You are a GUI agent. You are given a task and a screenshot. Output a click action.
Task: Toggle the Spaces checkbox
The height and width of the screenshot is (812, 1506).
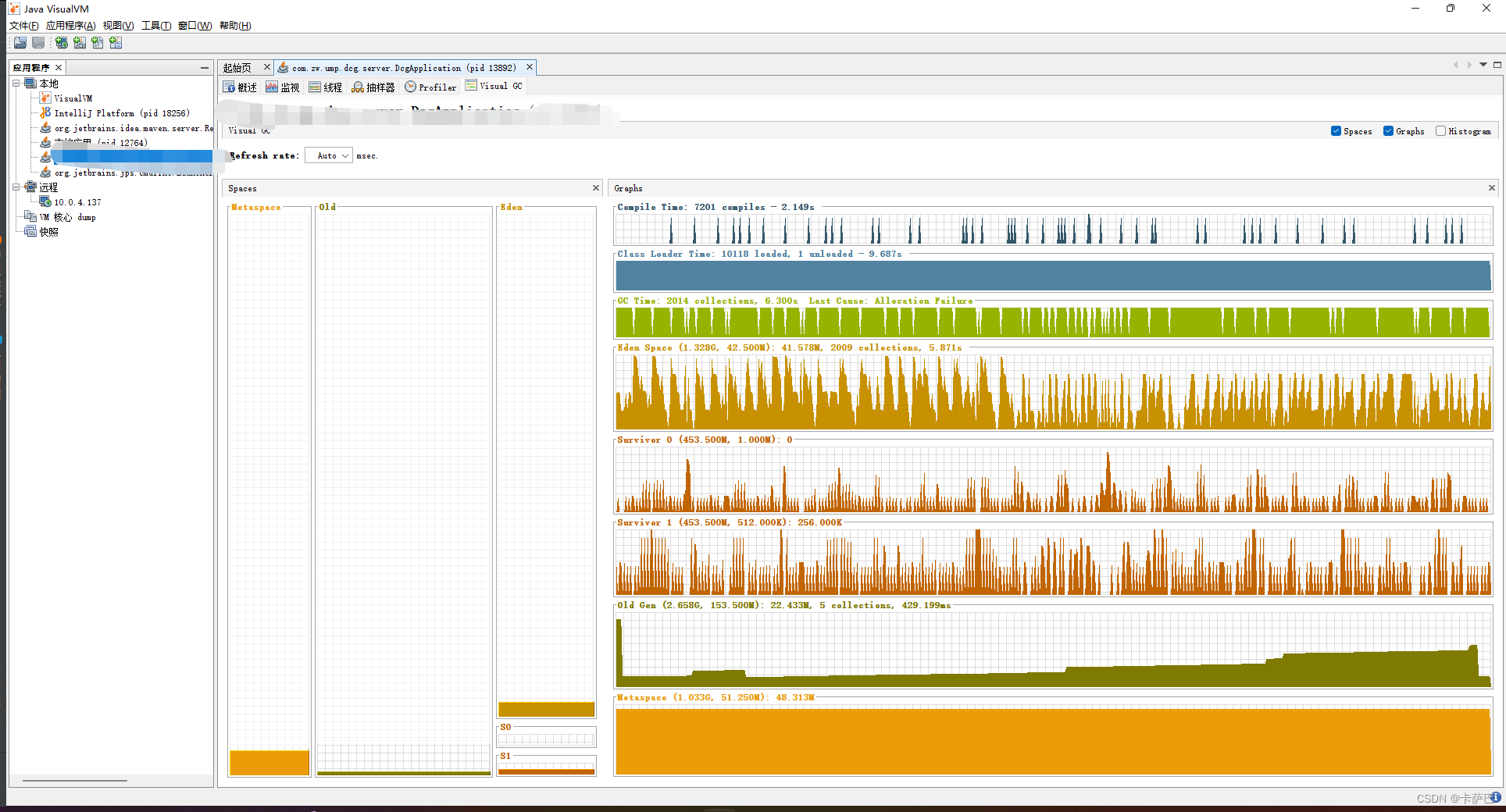[1336, 131]
